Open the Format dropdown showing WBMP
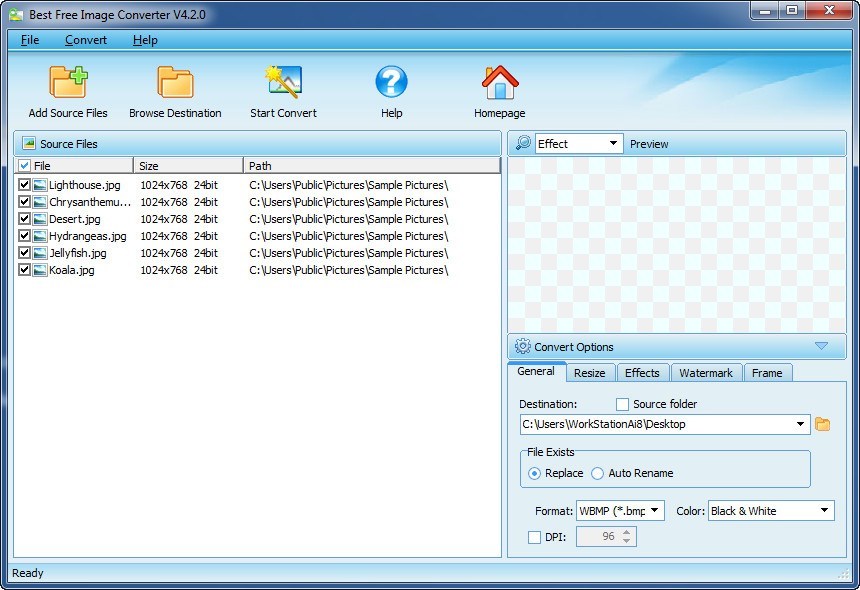This screenshot has width=860, height=590. click(x=655, y=510)
